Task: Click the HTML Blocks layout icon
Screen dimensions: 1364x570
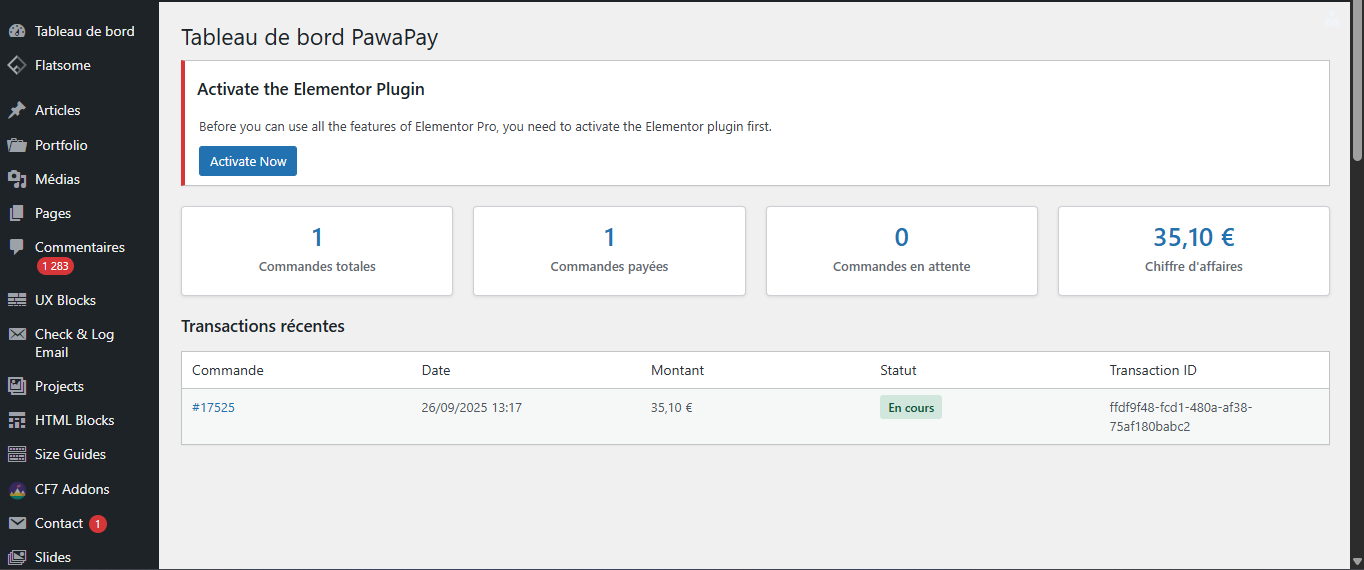Action: click(16, 420)
